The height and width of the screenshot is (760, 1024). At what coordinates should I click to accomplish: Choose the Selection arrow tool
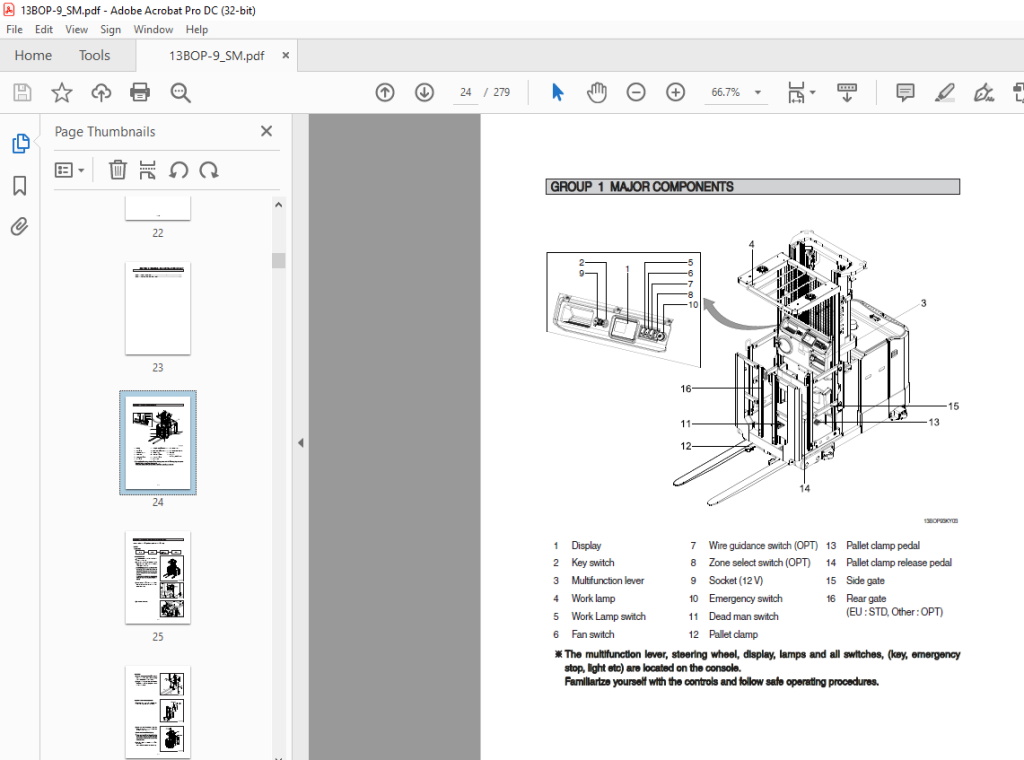557,92
